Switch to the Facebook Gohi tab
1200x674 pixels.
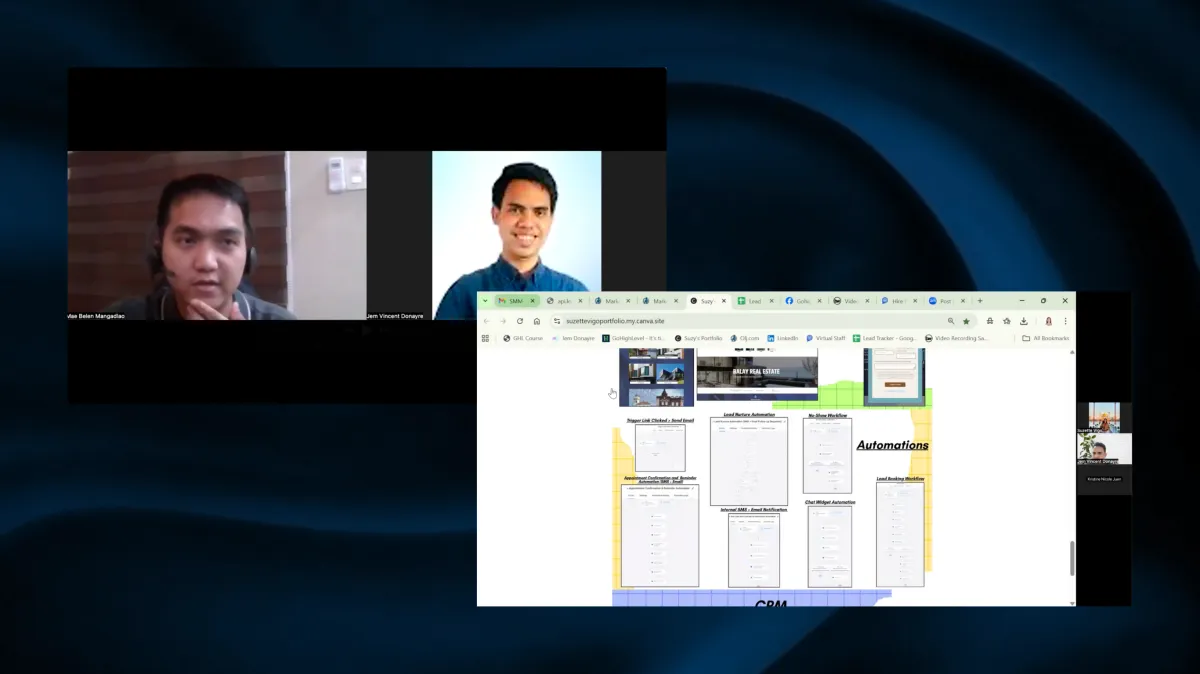point(804,300)
